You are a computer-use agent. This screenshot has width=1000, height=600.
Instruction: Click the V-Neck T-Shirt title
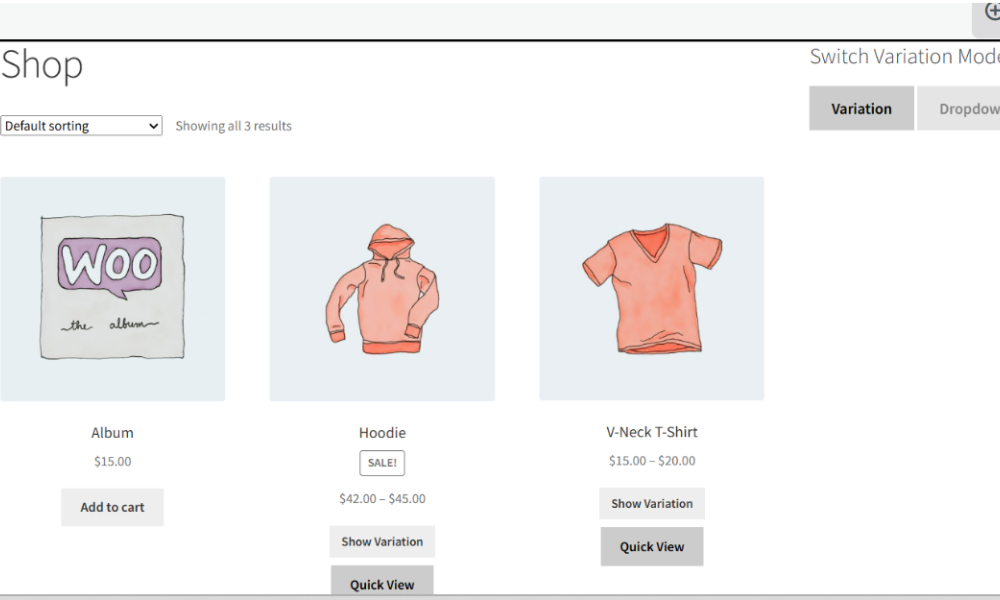coord(652,431)
